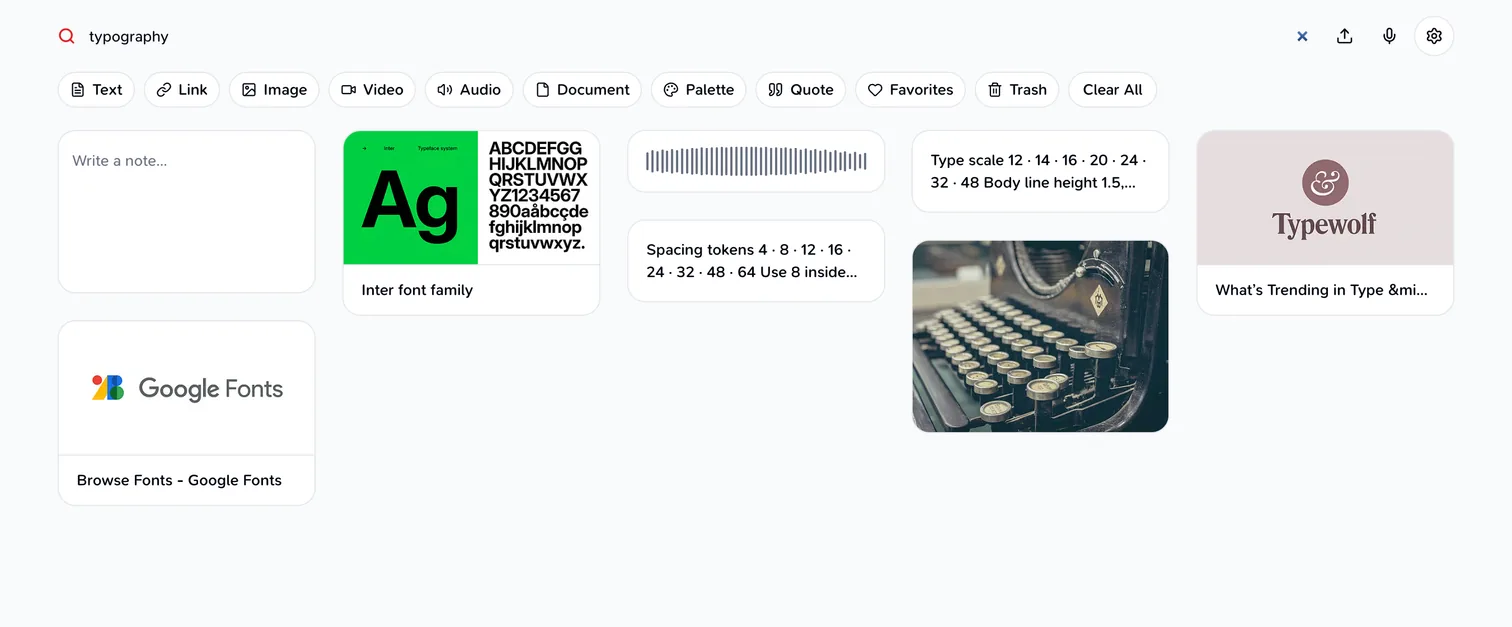Show Favorites items
Screen dimensions: 1512x627
pyautogui.click(x=910, y=90)
